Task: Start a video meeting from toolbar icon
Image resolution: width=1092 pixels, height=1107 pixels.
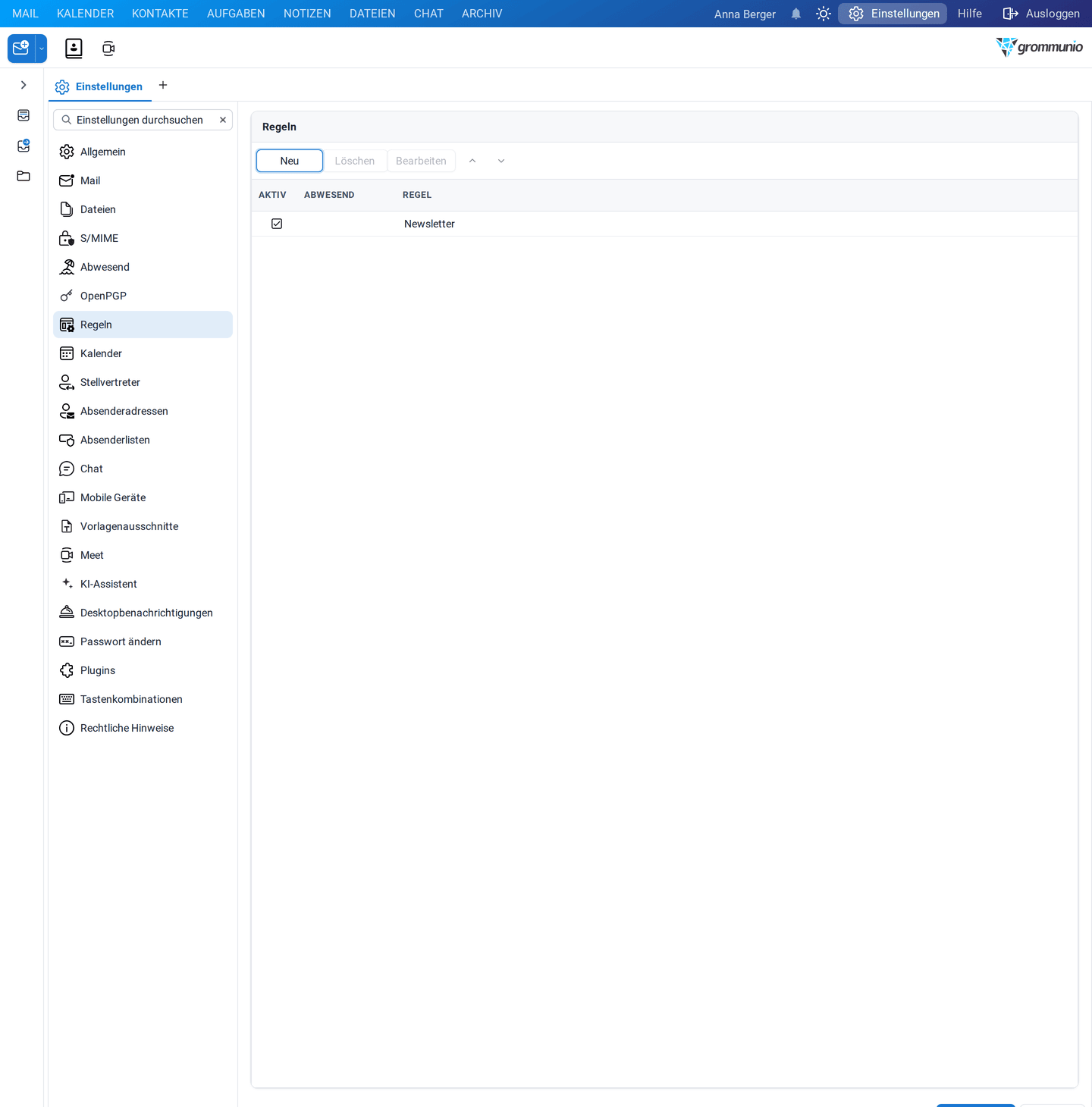Action: click(x=108, y=49)
